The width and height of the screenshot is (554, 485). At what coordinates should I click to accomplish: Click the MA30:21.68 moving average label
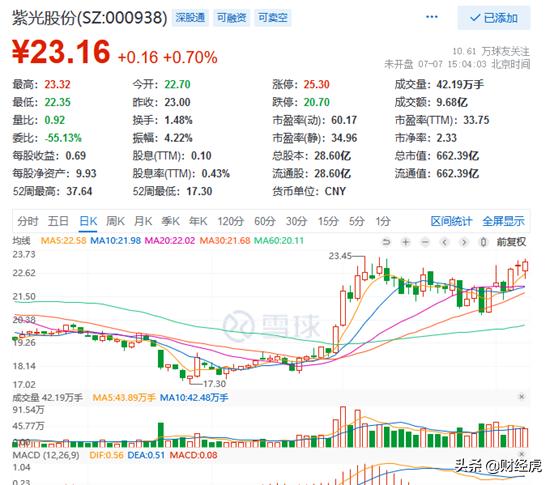coord(225,241)
